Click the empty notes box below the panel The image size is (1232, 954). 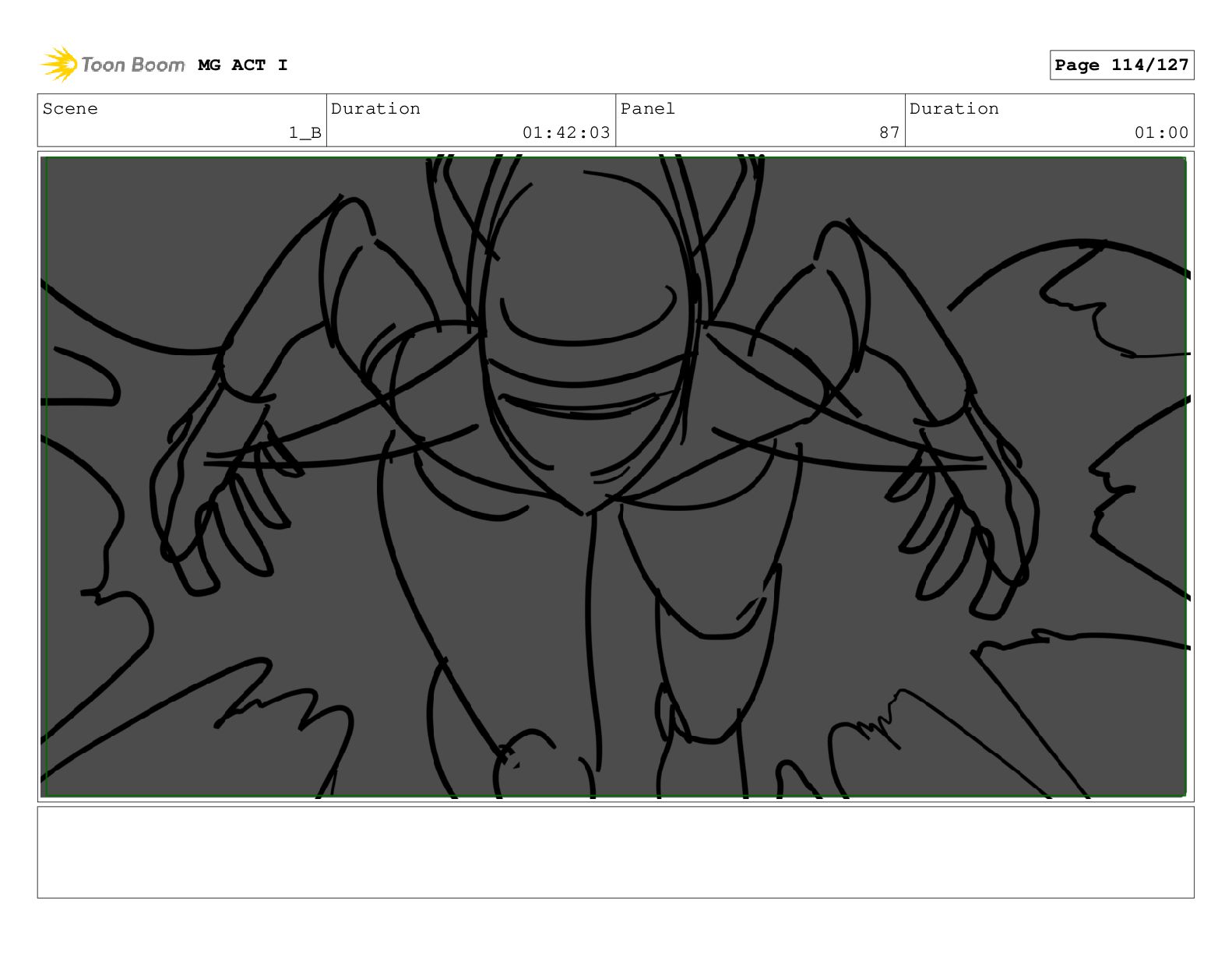pyautogui.click(x=615, y=852)
